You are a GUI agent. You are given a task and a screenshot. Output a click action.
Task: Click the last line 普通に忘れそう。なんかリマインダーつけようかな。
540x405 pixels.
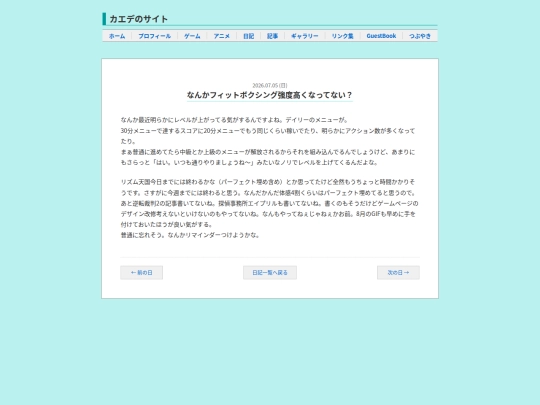click(x=190, y=235)
